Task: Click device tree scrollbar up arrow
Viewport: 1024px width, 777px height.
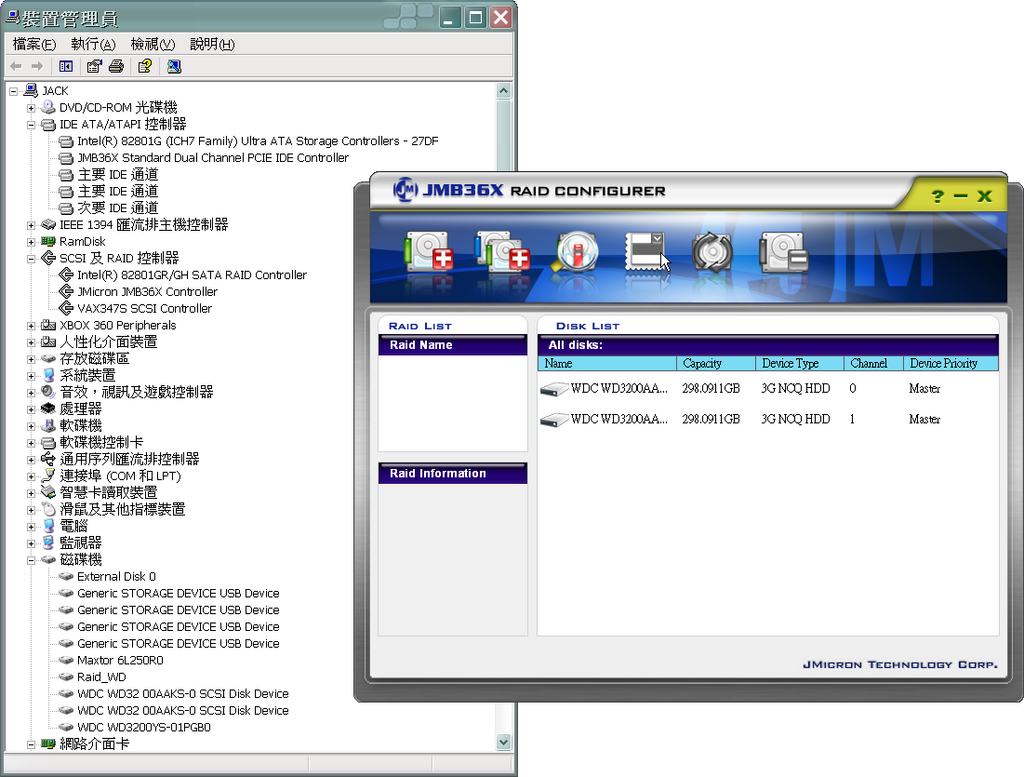Action: pyautogui.click(x=504, y=91)
